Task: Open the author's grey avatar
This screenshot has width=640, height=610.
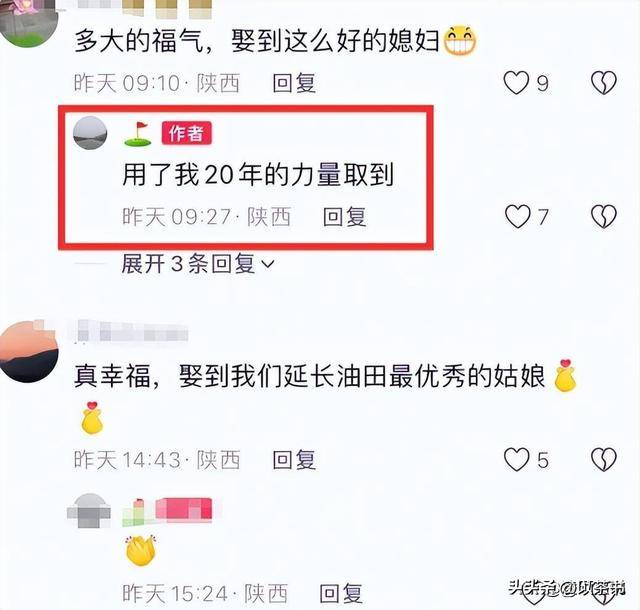Action: 90,133
